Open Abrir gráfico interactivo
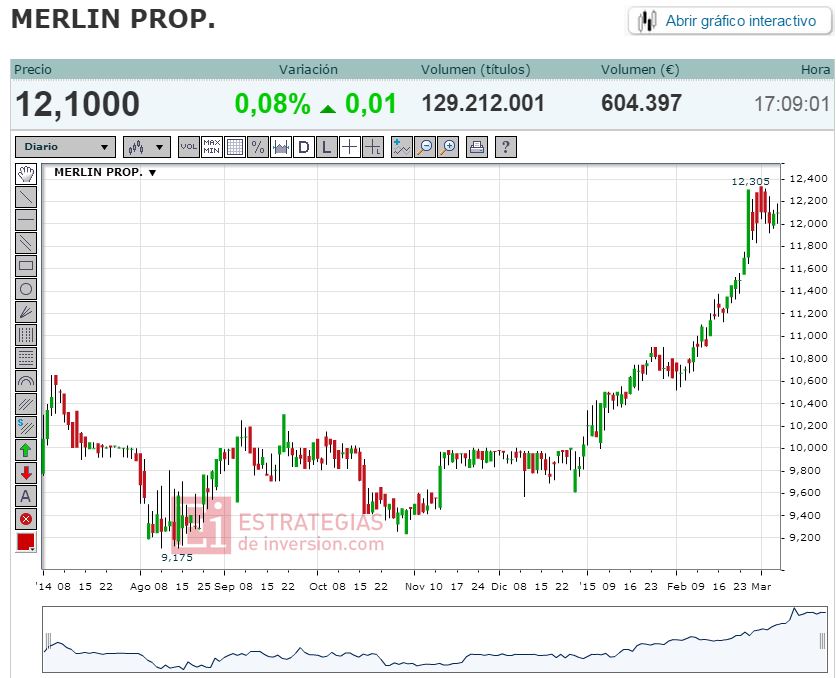This screenshot has height=678, width=836. pyautogui.click(x=730, y=21)
